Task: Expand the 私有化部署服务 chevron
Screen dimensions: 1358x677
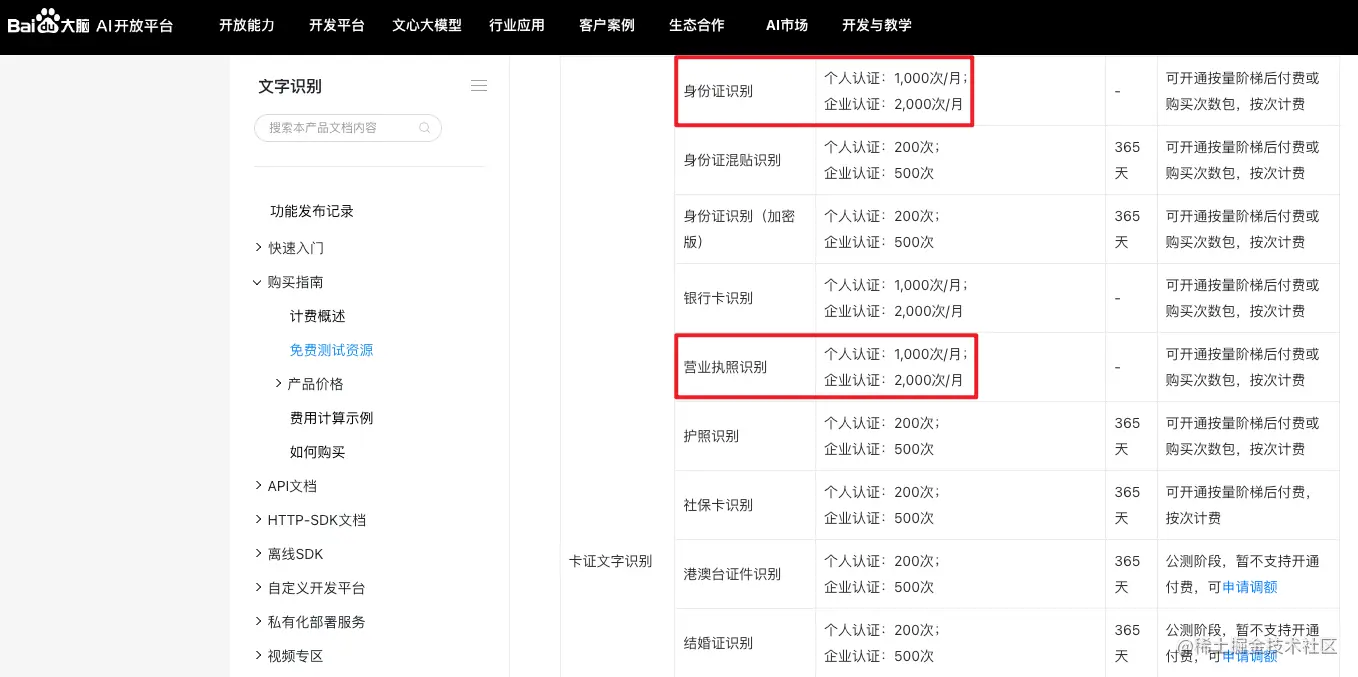Action: coord(258,621)
